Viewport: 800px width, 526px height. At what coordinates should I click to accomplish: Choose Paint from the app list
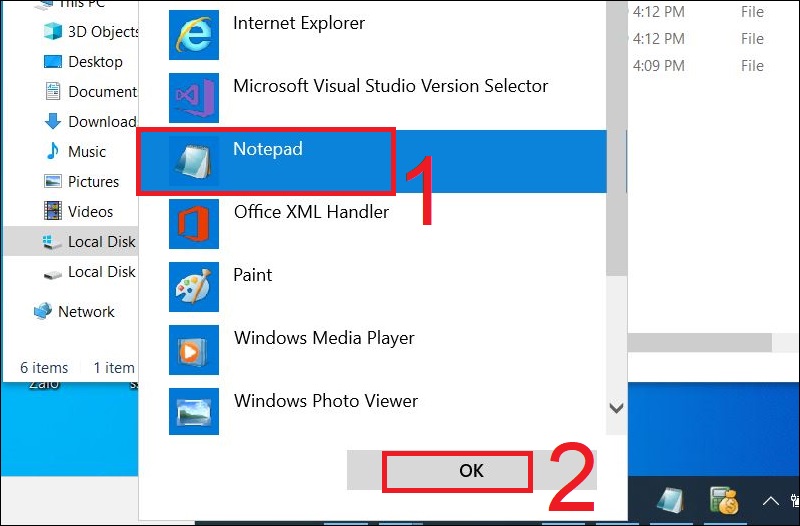pos(253,276)
